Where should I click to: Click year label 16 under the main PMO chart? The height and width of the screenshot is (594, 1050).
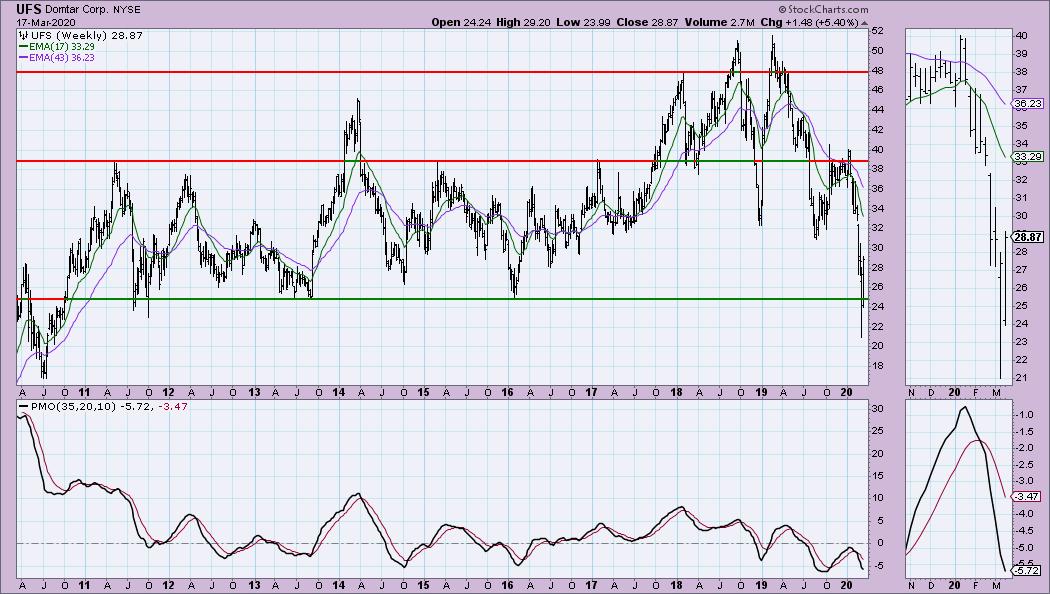pos(508,585)
